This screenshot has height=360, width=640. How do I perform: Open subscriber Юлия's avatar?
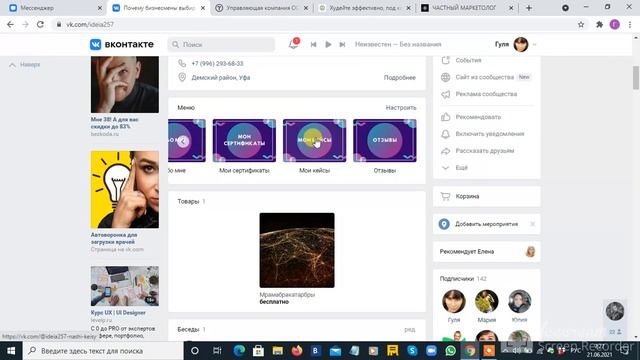click(520, 302)
